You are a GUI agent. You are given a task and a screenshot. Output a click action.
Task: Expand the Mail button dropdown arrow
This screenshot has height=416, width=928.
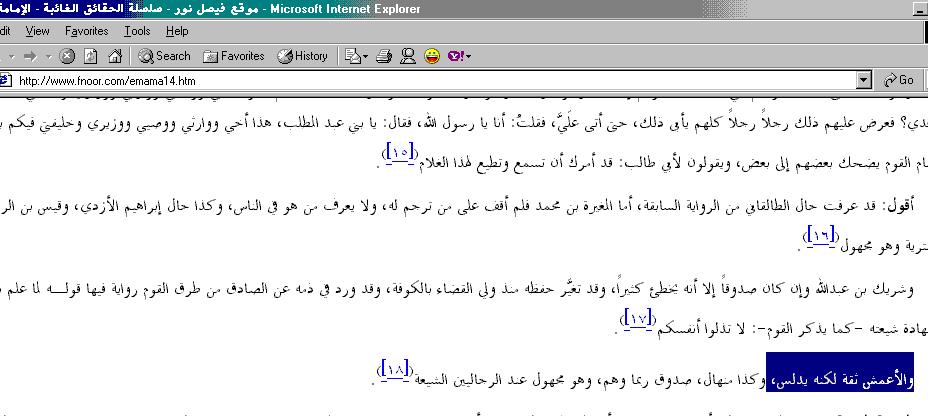[366, 57]
